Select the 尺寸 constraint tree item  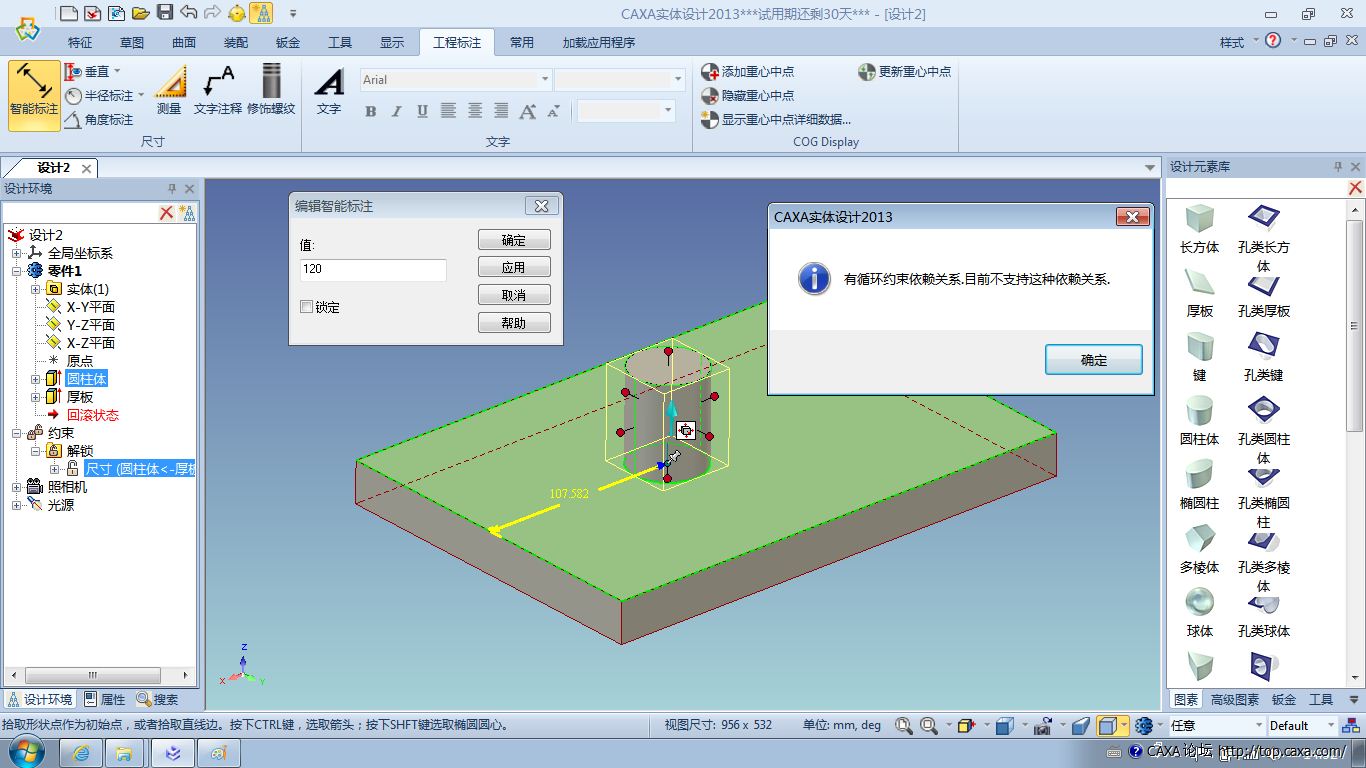[x=138, y=469]
